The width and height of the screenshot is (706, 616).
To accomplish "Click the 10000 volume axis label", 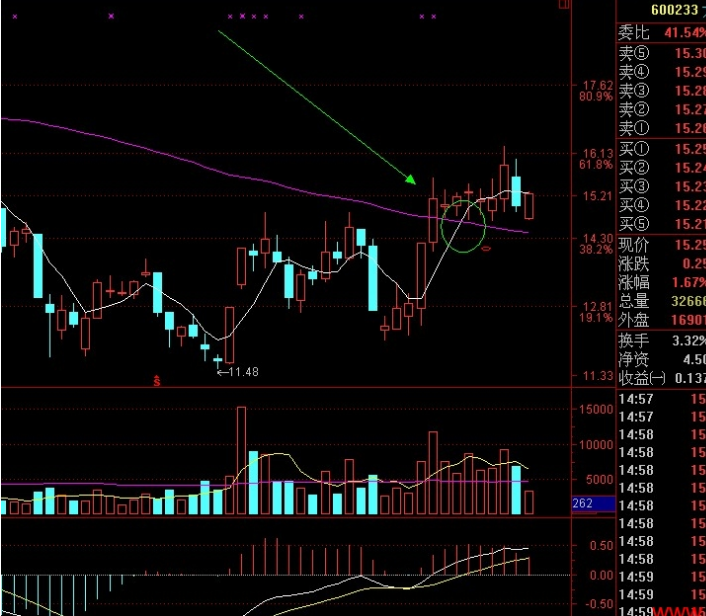I will tap(596, 445).
